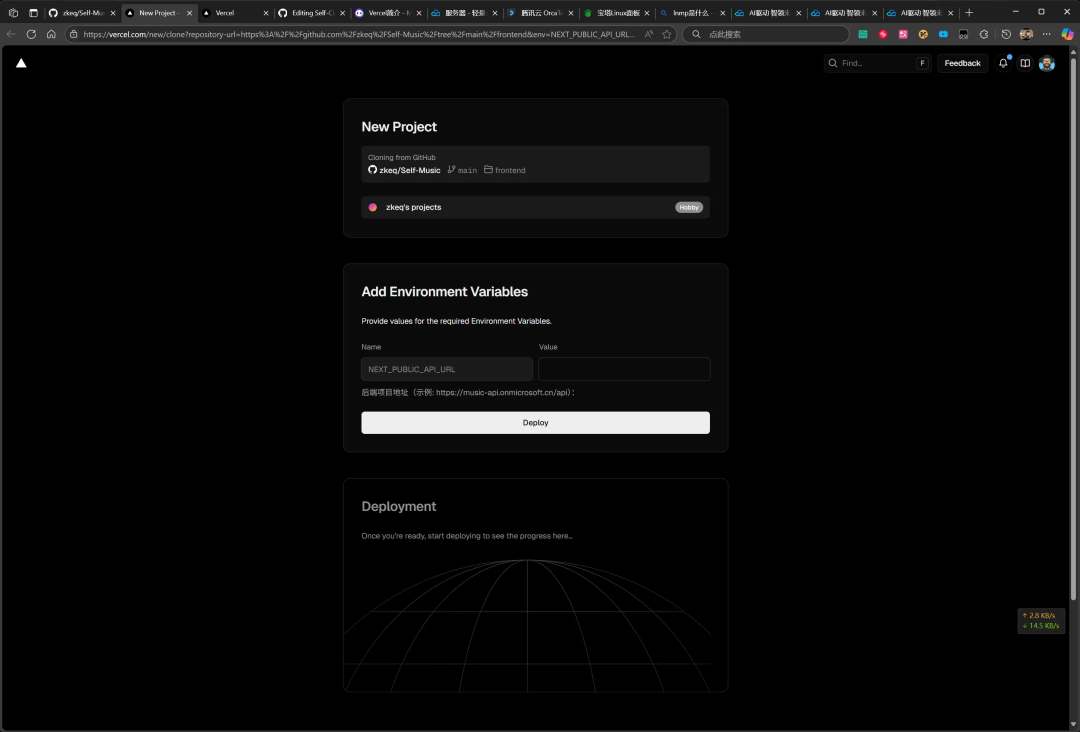Open the user avatar menu
Viewport: 1080px width, 732px height.
pos(1047,63)
